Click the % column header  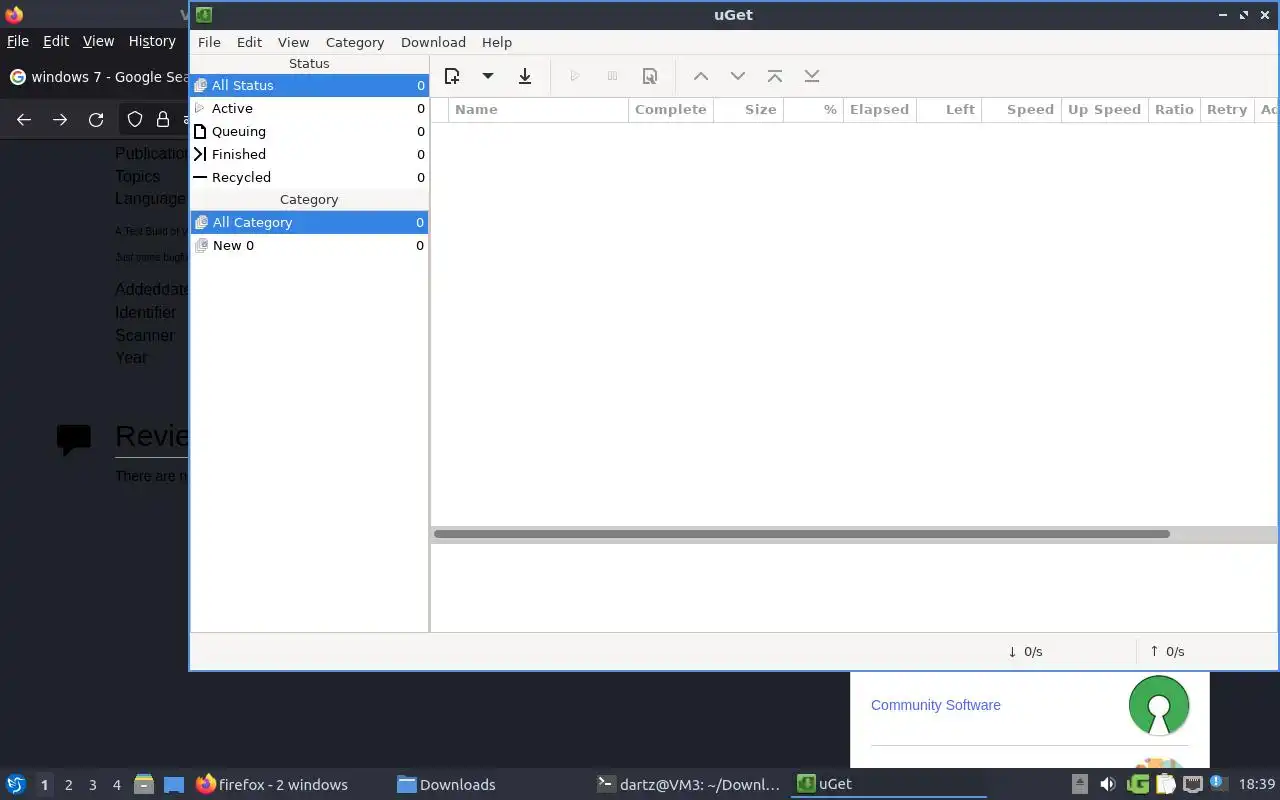(x=813, y=109)
